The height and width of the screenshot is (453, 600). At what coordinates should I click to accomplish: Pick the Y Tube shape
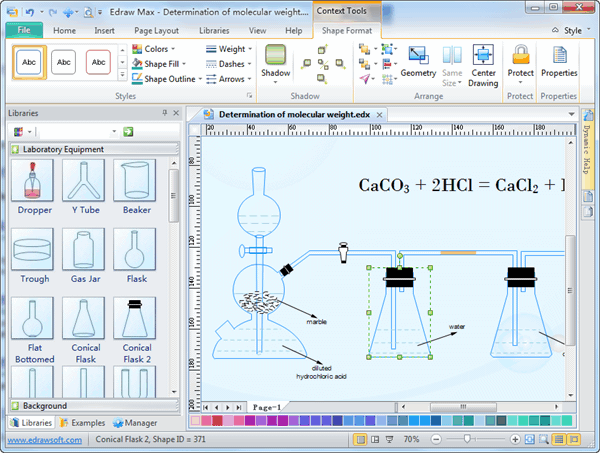click(x=83, y=180)
